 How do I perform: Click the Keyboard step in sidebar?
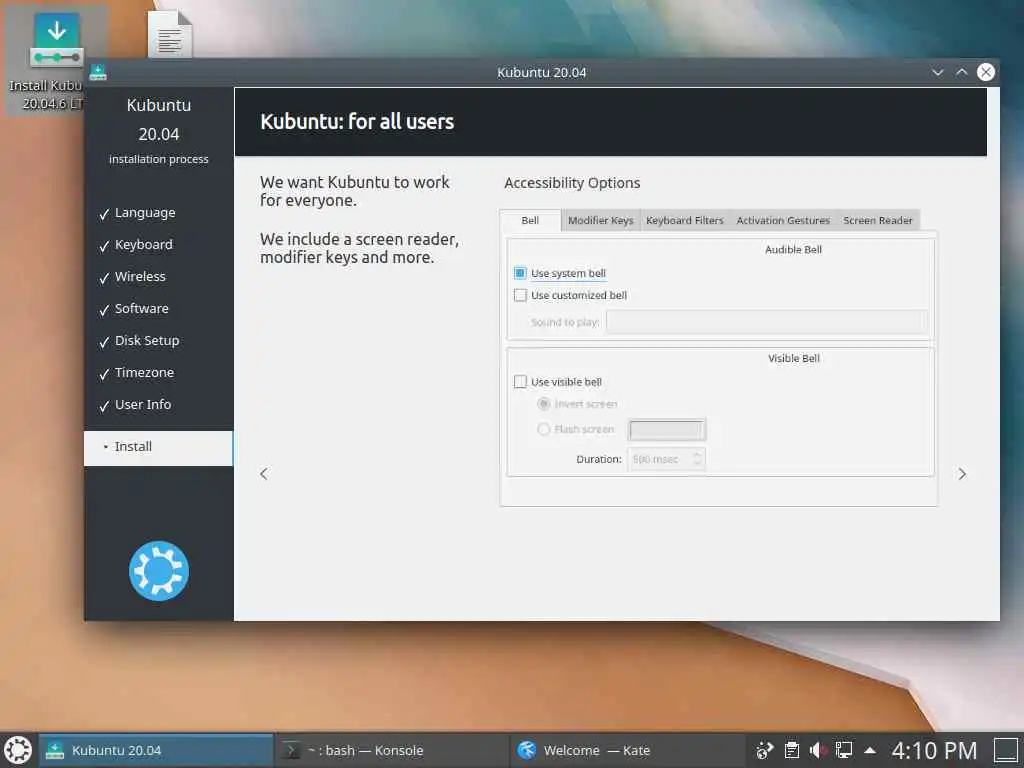pos(144,245)
